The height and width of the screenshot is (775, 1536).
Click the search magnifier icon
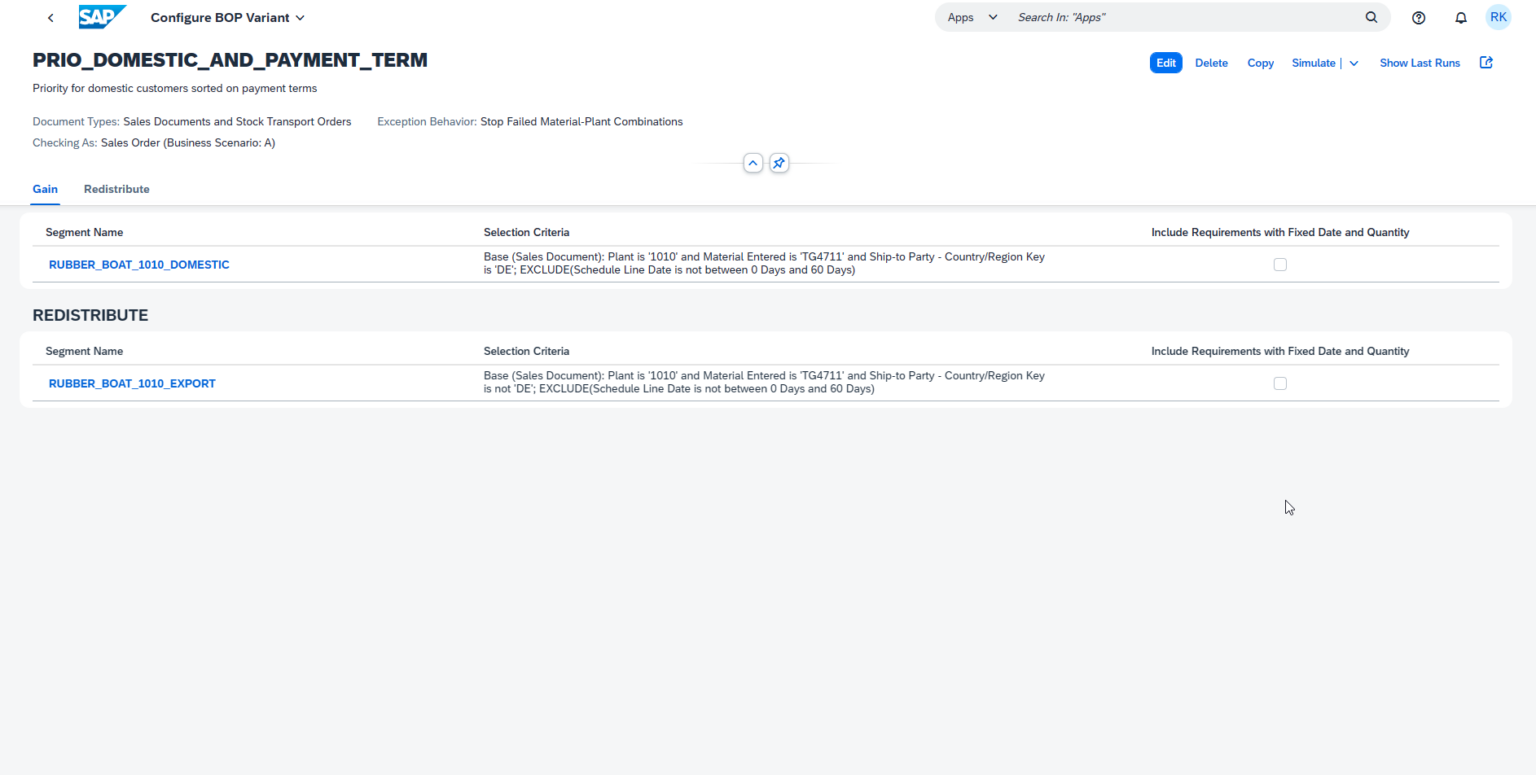point(1371,17)
